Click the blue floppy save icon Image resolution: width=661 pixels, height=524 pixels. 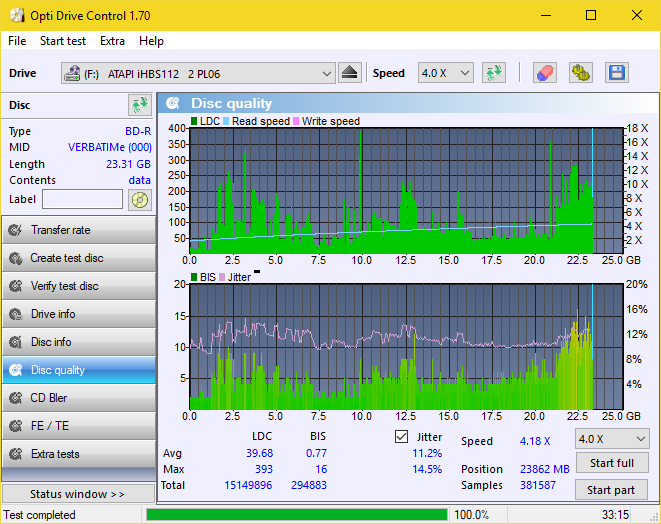[617, 73]
